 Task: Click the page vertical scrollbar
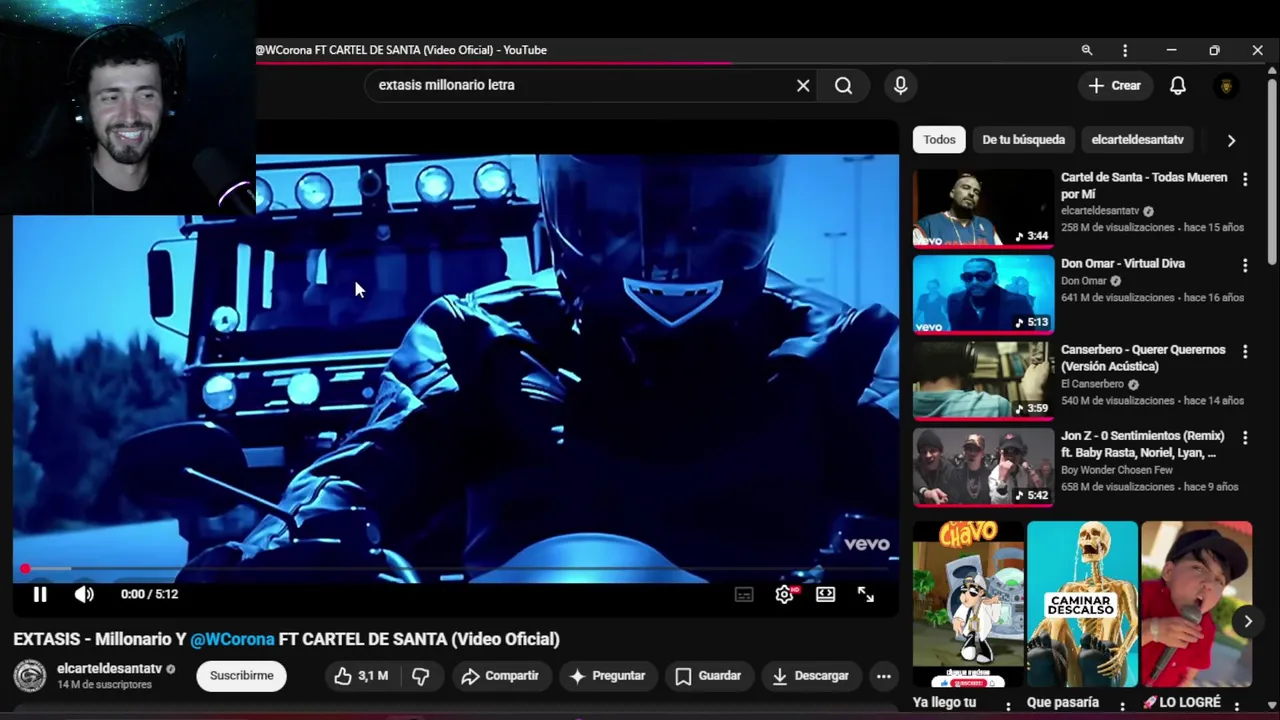(x=1272, y=170)
